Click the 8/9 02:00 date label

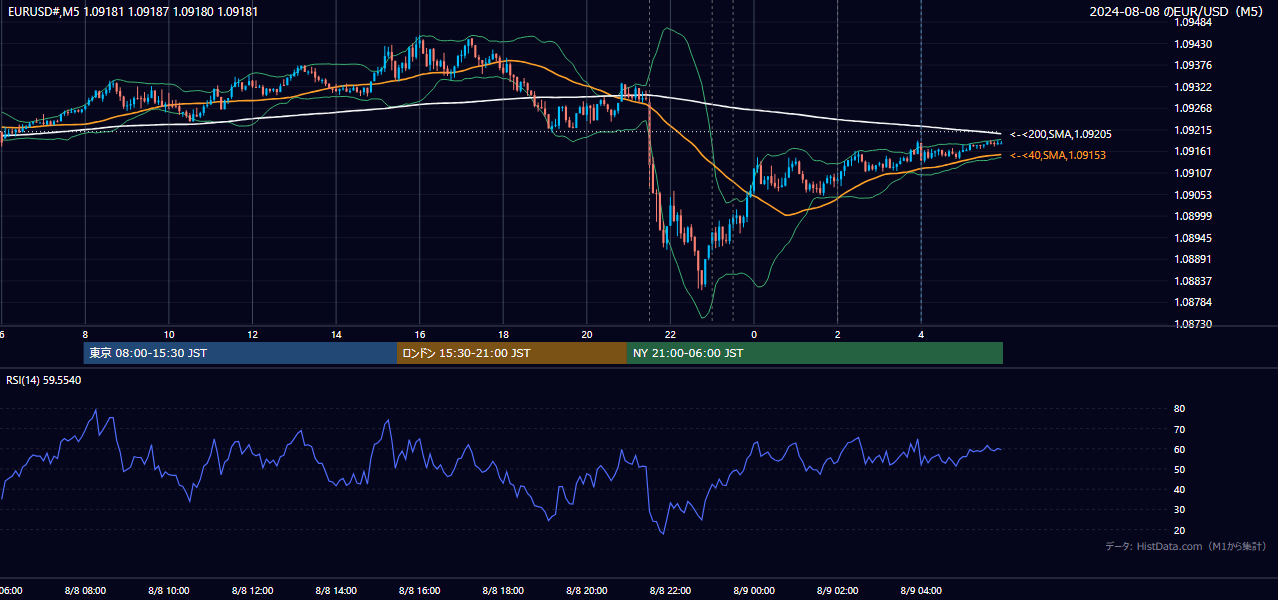[838, 591]
